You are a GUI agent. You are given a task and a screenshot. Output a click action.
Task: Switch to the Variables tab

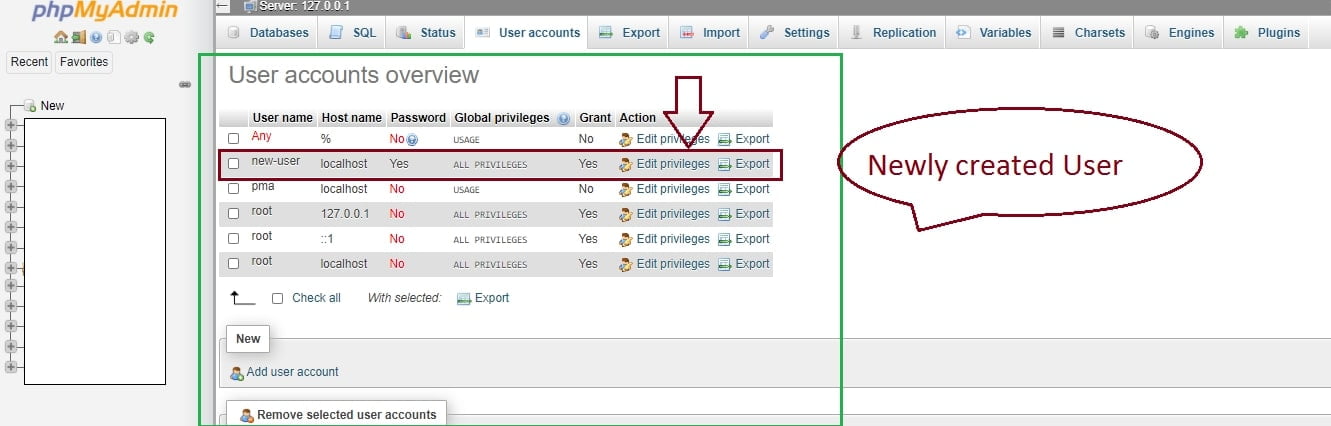tap(994, 32)
